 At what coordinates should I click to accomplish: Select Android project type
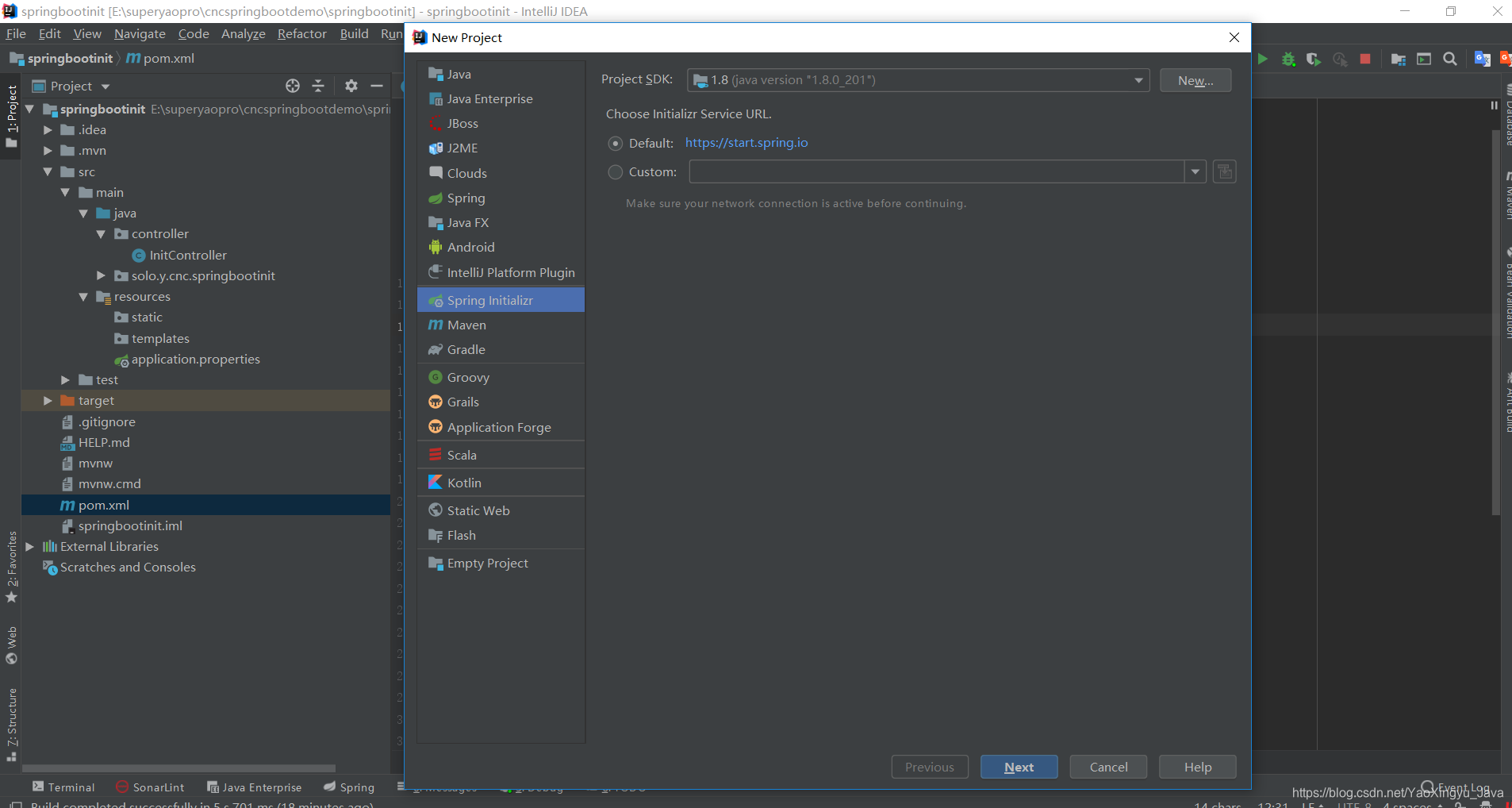click(501, 247)
